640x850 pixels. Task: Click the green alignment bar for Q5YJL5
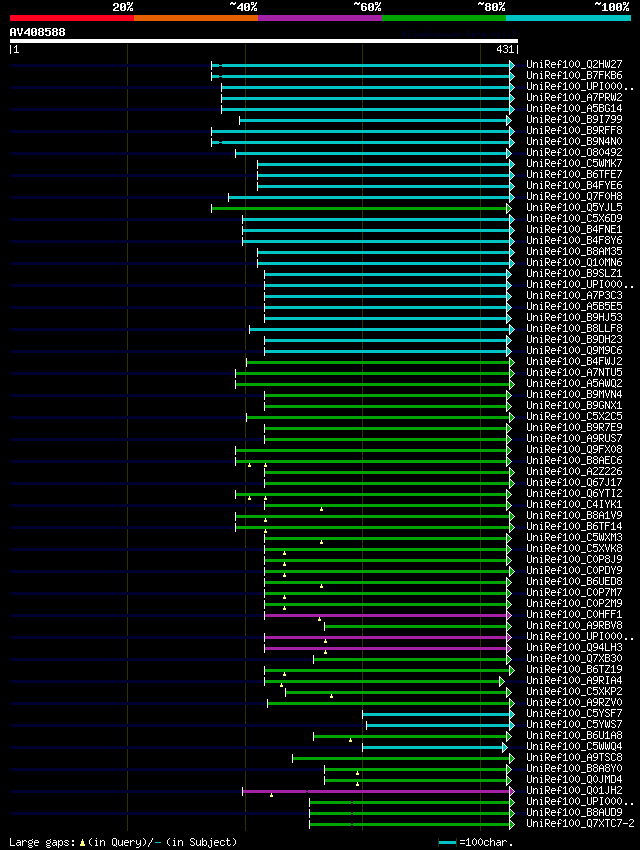pos(360,208)
